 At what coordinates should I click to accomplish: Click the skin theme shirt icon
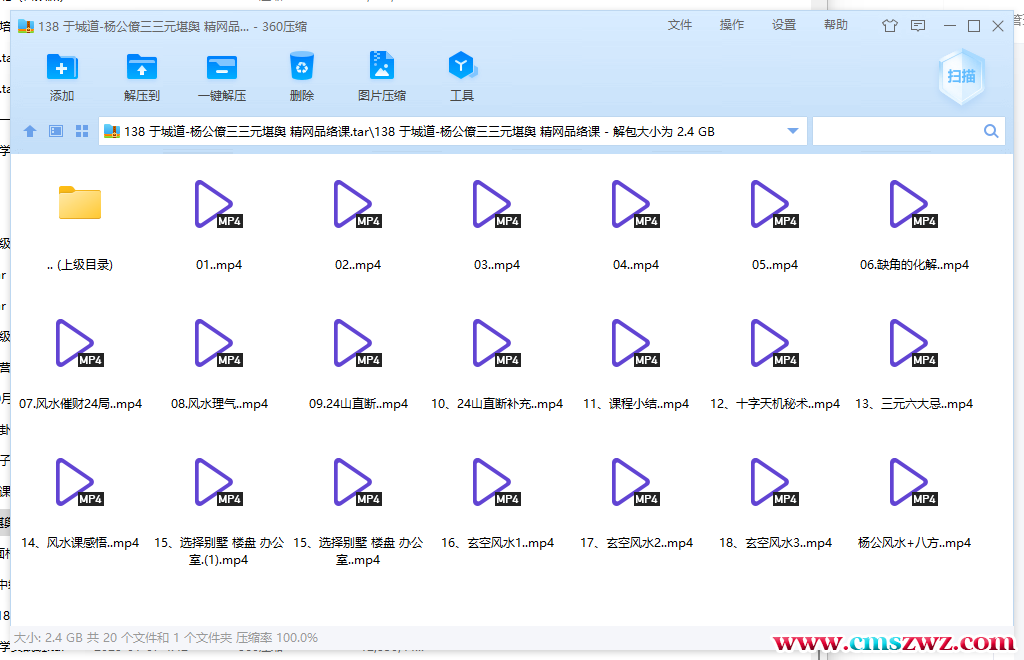click(x=890, y=25)
